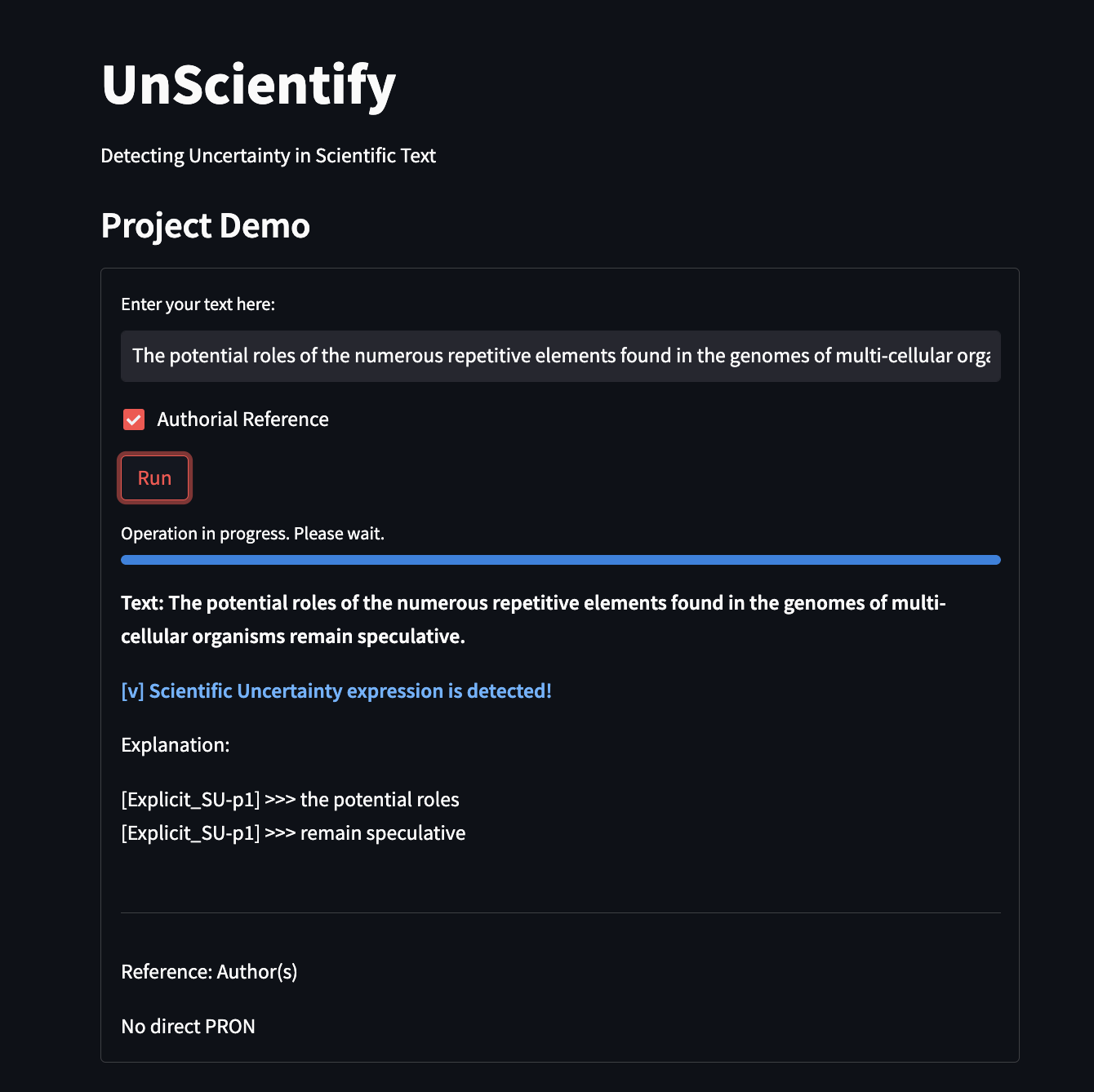Click the Explanation label

click(175, 745)
